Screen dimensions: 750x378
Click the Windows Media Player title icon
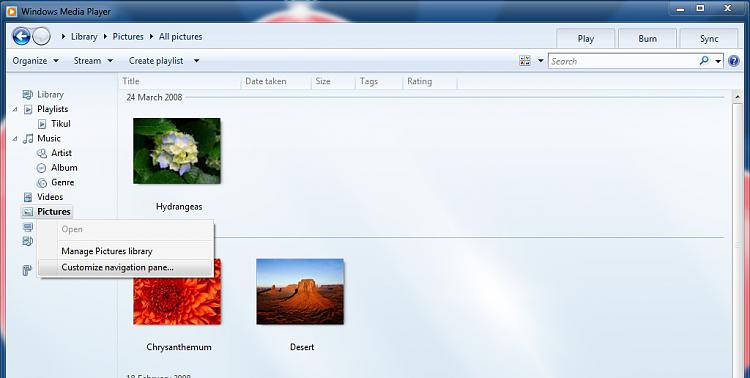coord(12,11)
